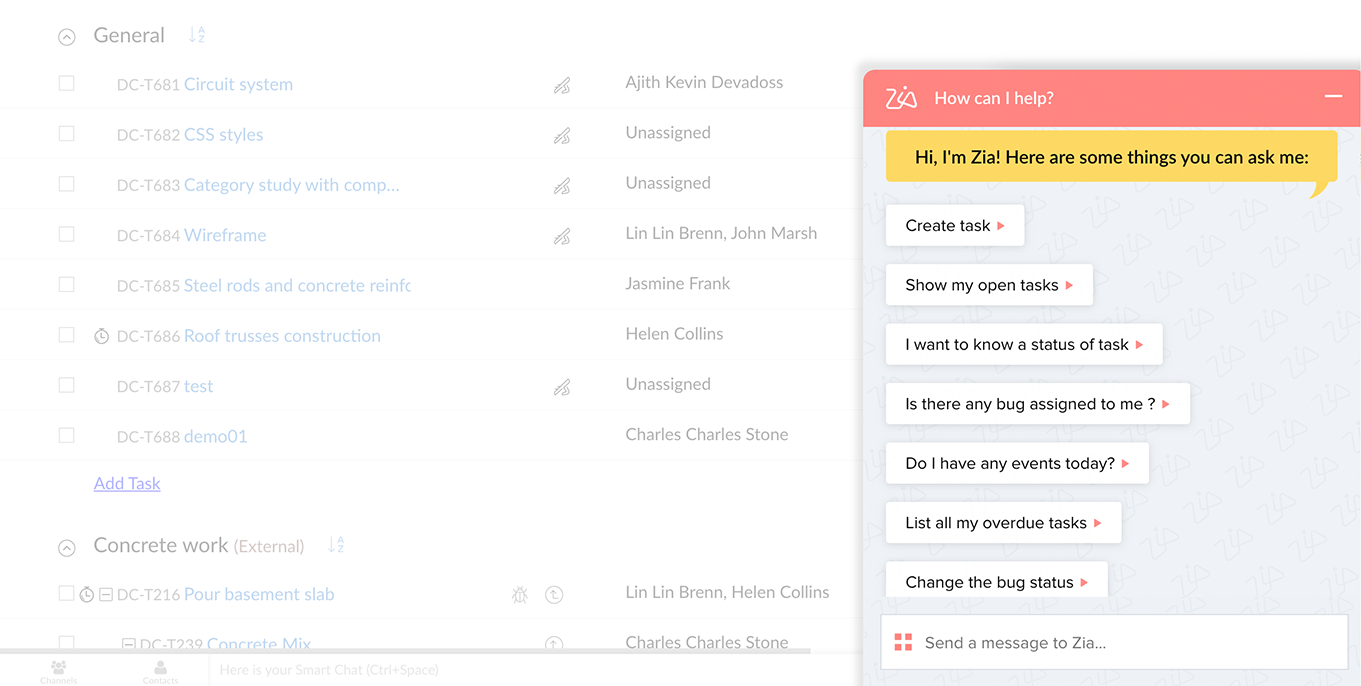Collapse the General task section
1361x686 pixels.
(x=67, y=37)
